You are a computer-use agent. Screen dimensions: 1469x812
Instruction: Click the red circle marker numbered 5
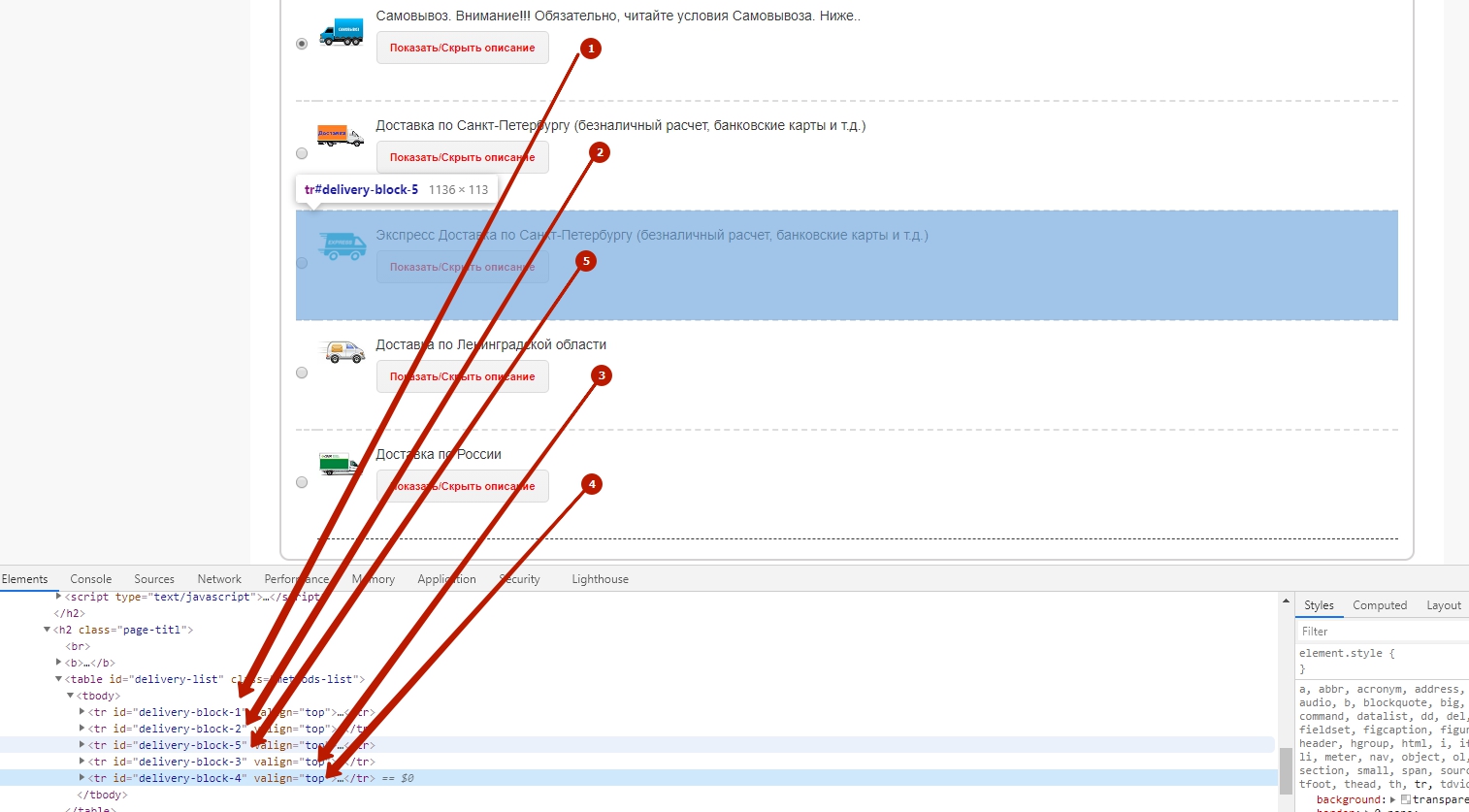point(586,261)
